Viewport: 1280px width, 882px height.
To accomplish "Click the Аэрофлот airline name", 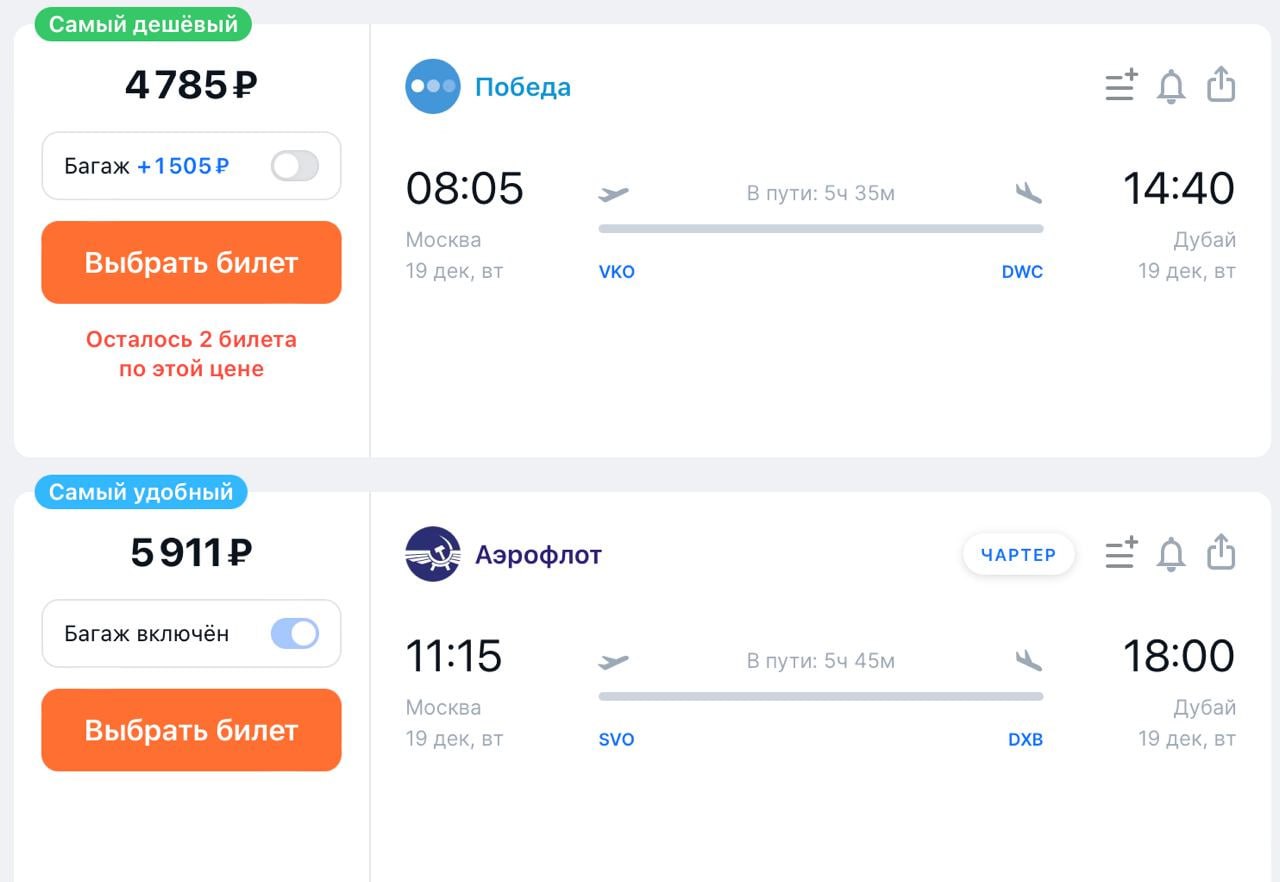I will click(538, 555).
